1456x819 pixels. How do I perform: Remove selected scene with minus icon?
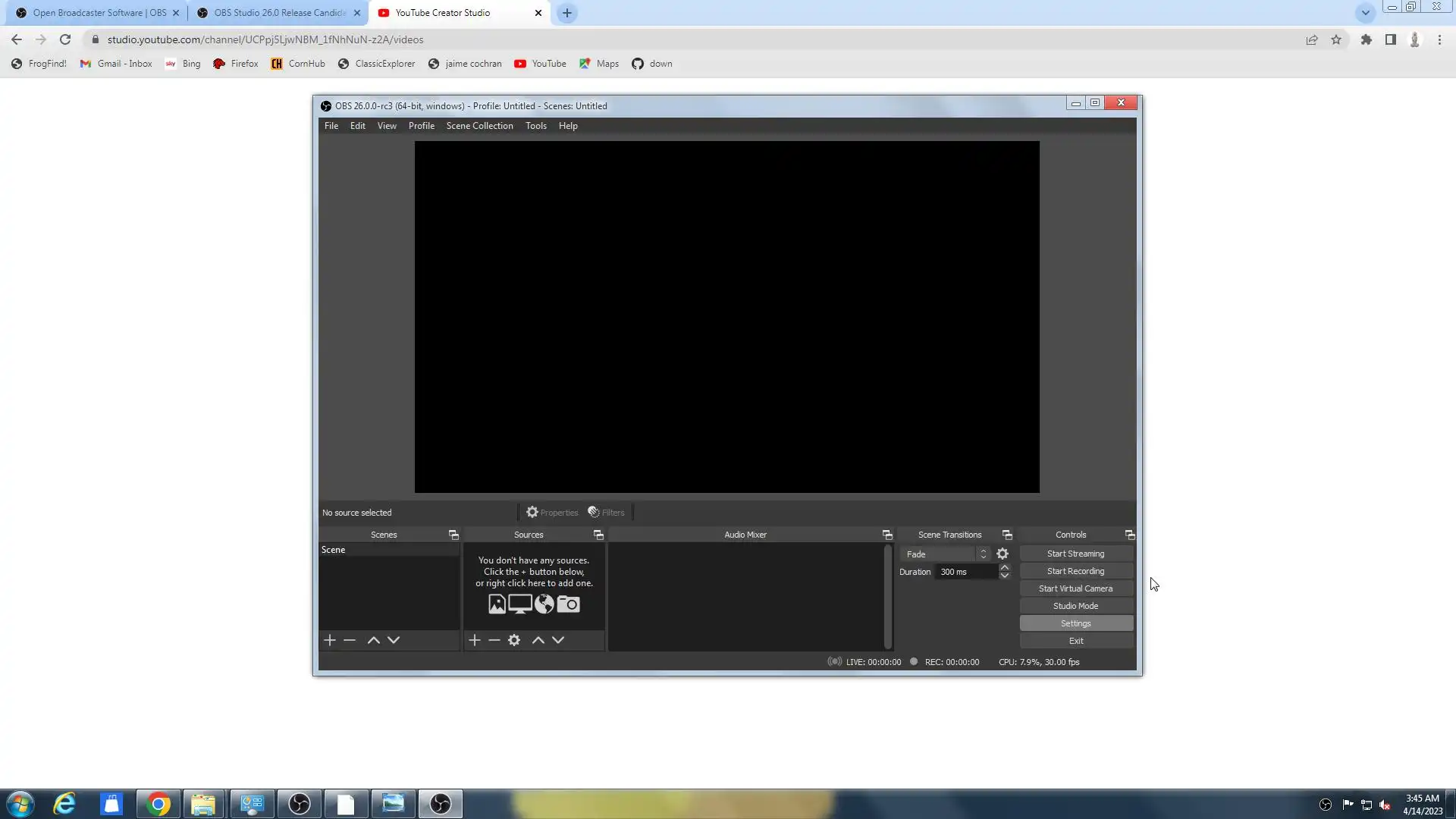pos(350,641)
